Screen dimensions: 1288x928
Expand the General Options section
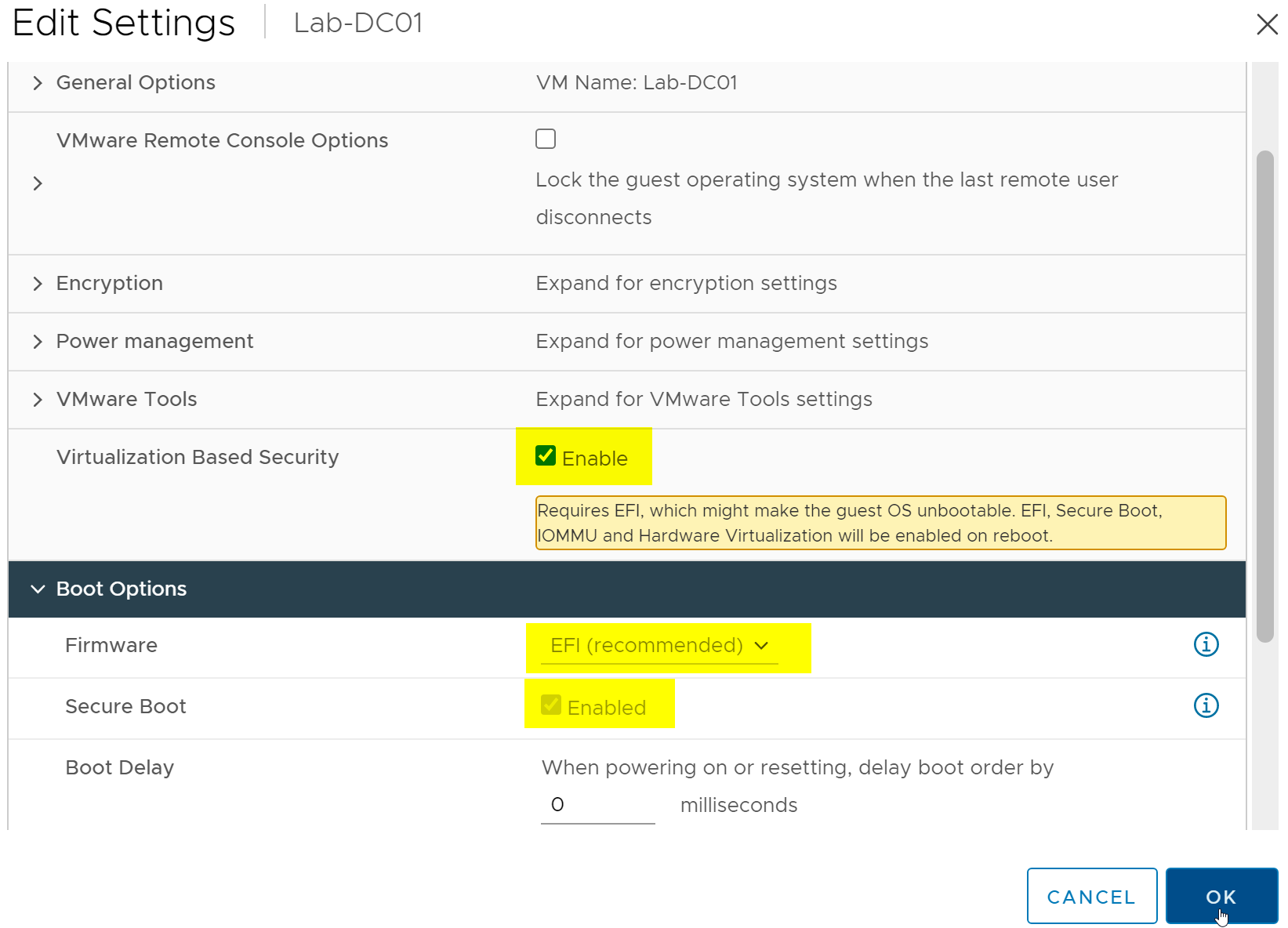(x=38, y=83)
